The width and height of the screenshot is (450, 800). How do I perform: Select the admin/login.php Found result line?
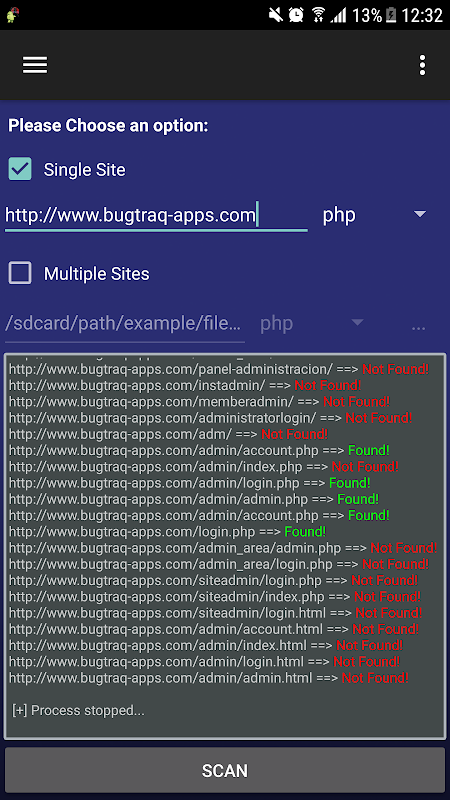tap(189, 483)
